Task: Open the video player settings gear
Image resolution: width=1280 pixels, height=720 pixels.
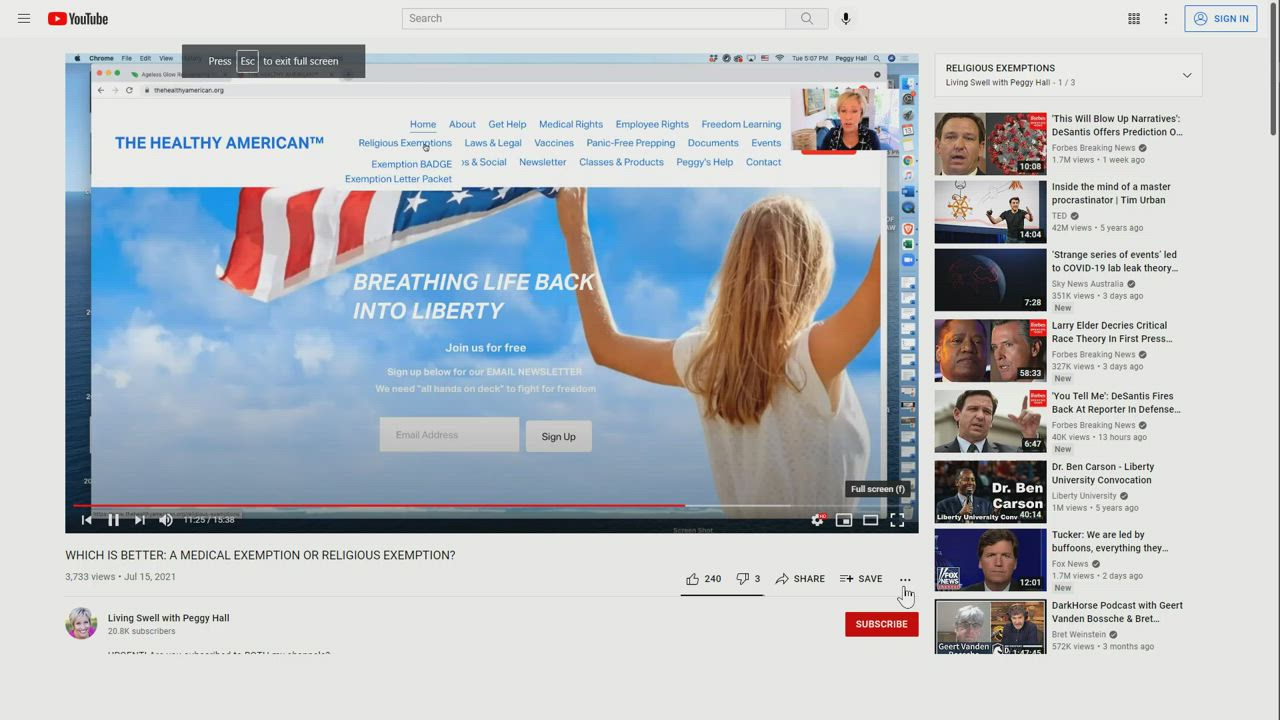Action: pyautogui.click(x=817, y=520)
